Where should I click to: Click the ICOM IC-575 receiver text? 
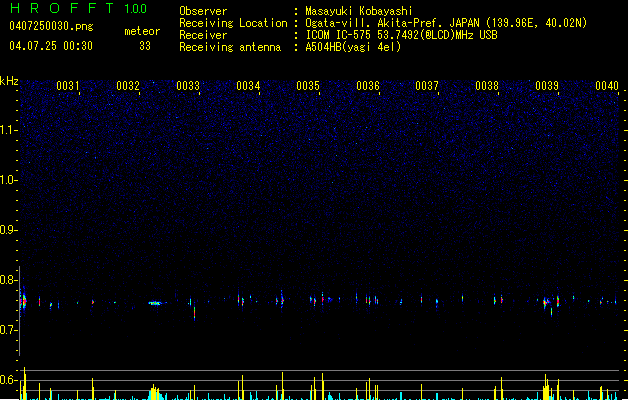[401, 35]
